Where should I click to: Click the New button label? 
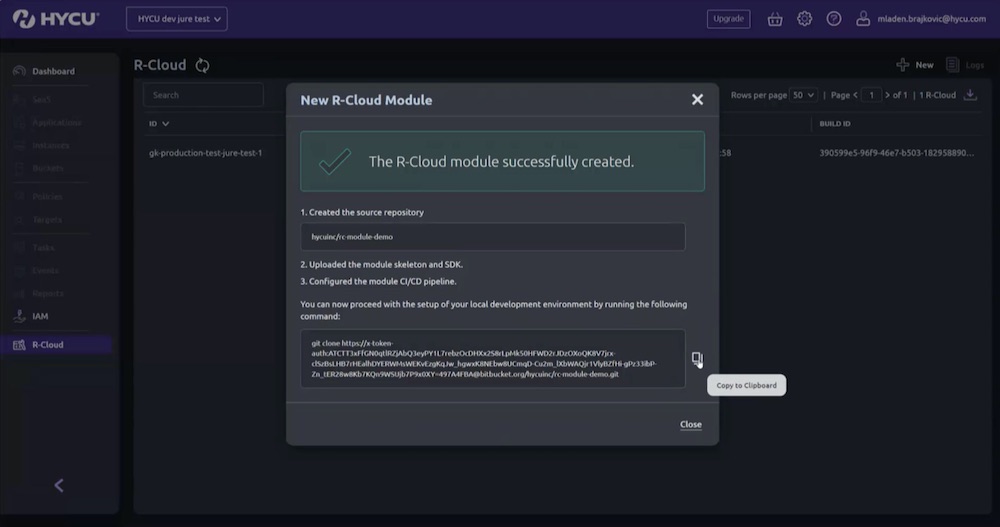924,65
